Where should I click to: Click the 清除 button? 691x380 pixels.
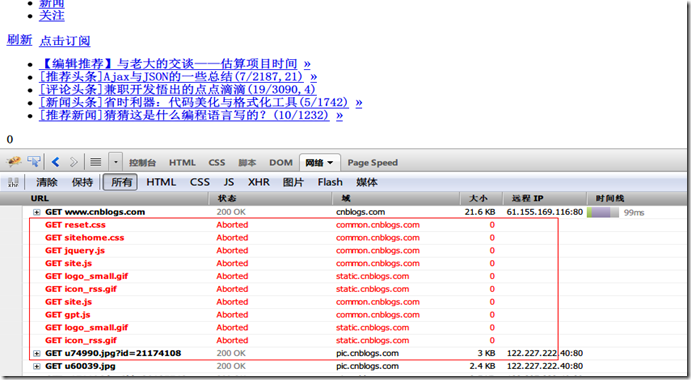(x=47, y=182)
